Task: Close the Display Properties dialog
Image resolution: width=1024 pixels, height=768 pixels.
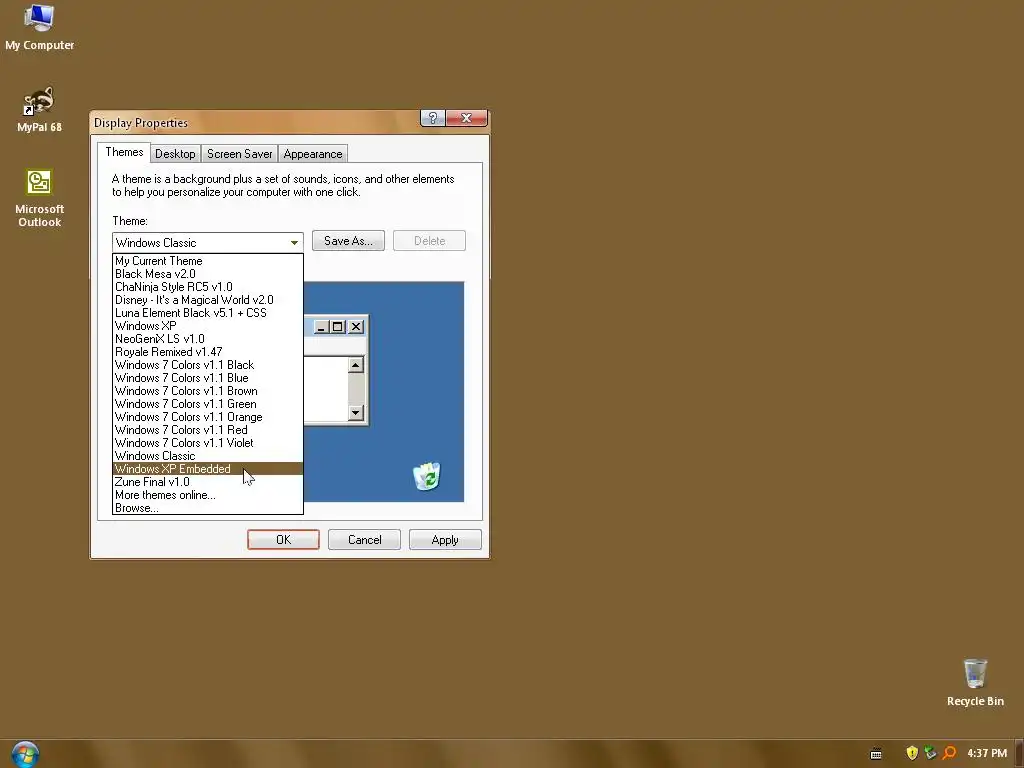Action: point(466,118)
